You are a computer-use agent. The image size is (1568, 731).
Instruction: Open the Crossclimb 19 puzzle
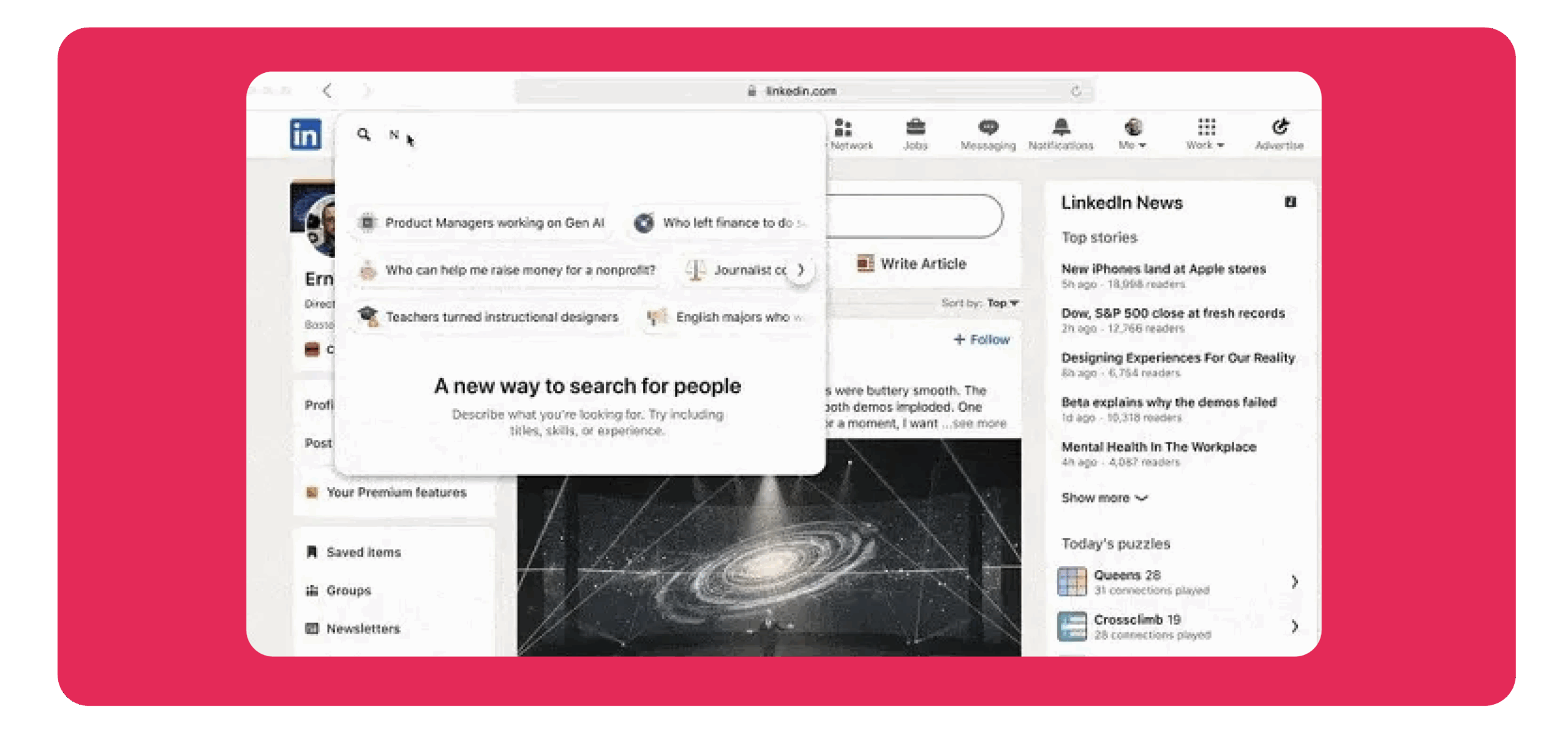click(x=1176, y=626)
